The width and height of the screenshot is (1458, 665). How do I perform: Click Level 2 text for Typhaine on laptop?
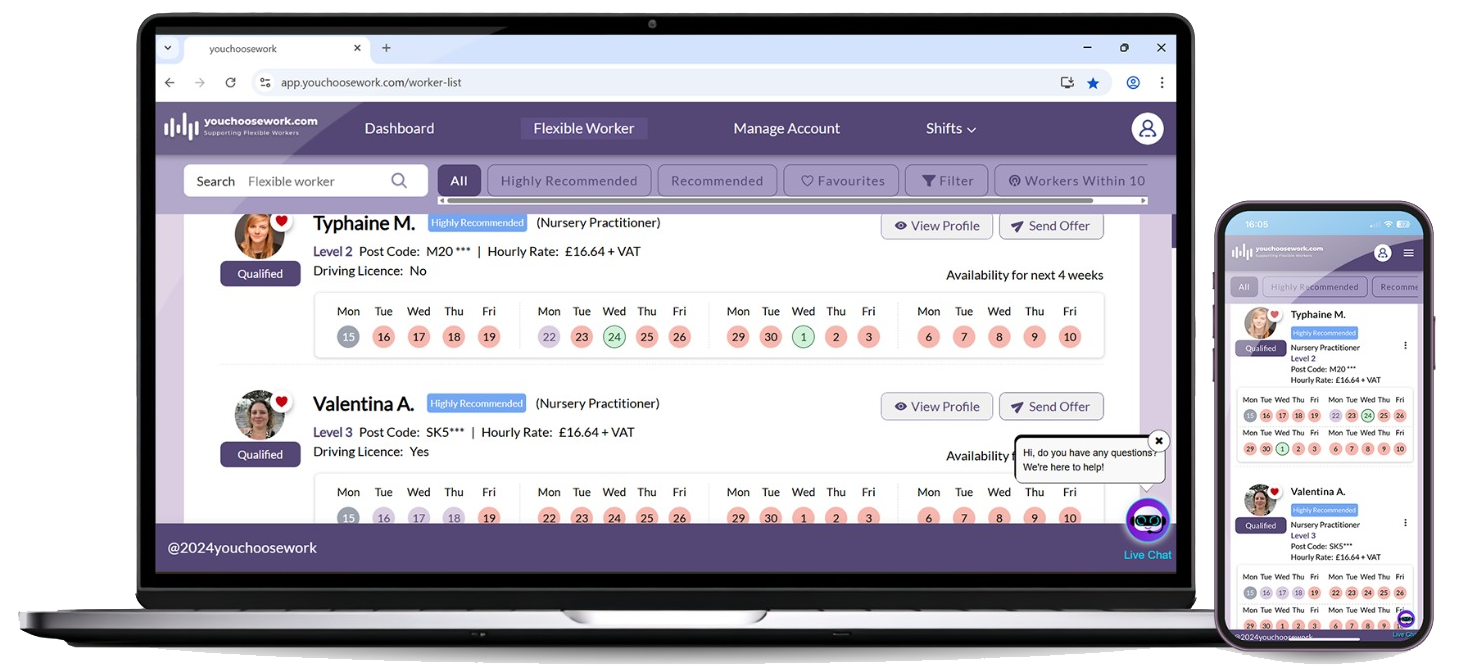pyautogui.click(x=333, y=252)
